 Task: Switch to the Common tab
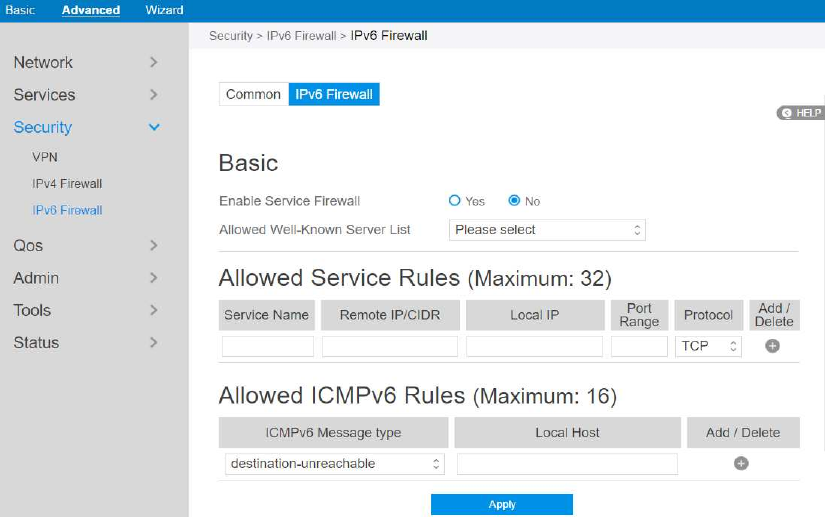(253, 94)
